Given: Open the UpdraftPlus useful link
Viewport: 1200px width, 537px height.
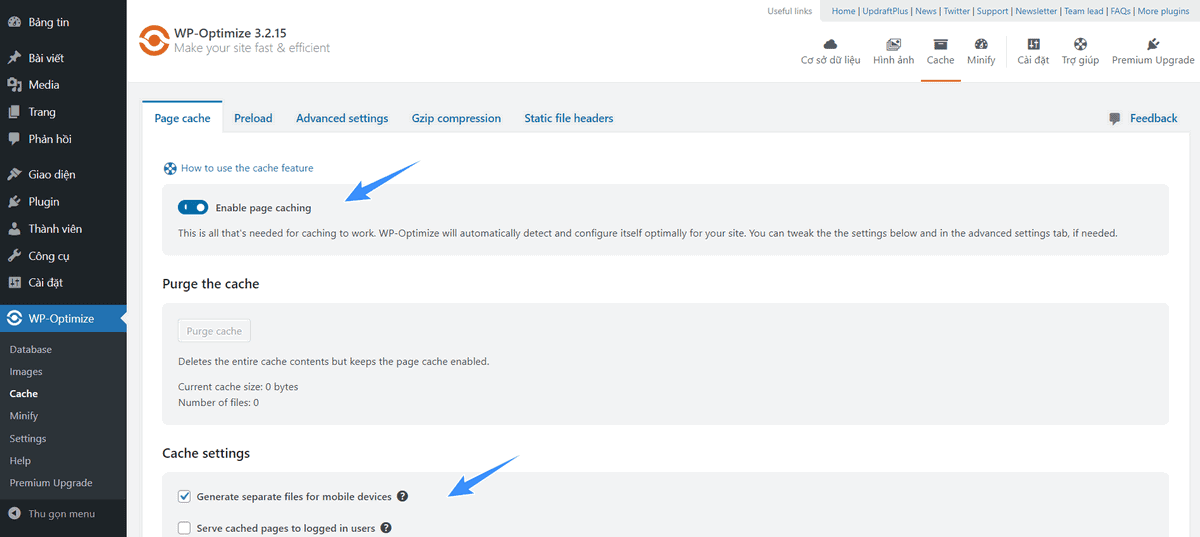Looking at the screenshot, I should [x=886, y=11].
